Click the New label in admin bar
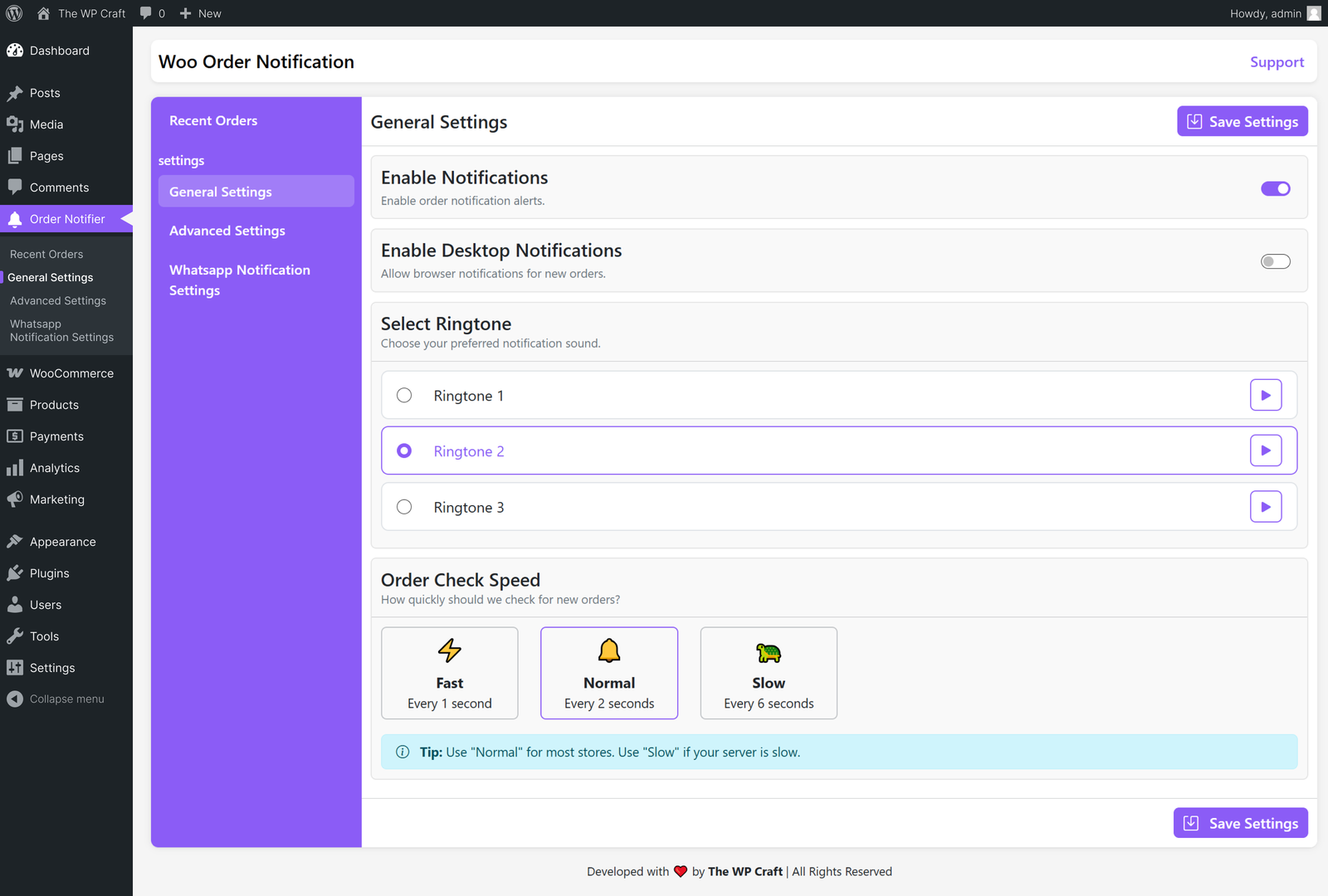The height and width of the screenshot is (896, 1328). coord(210,13)
